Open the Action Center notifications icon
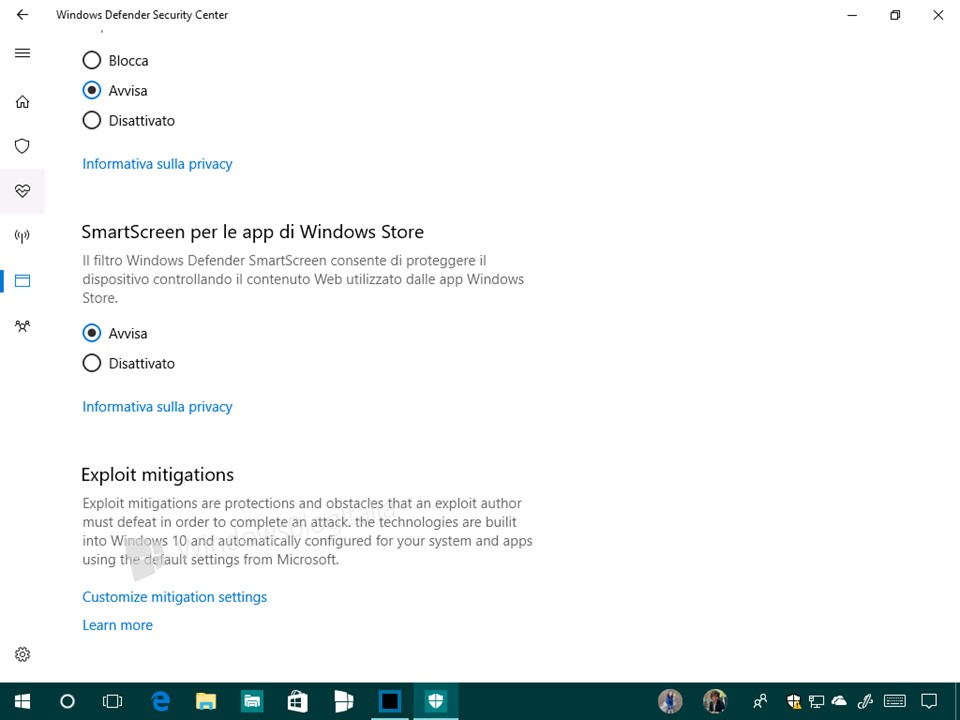 (x=929, y=702)
